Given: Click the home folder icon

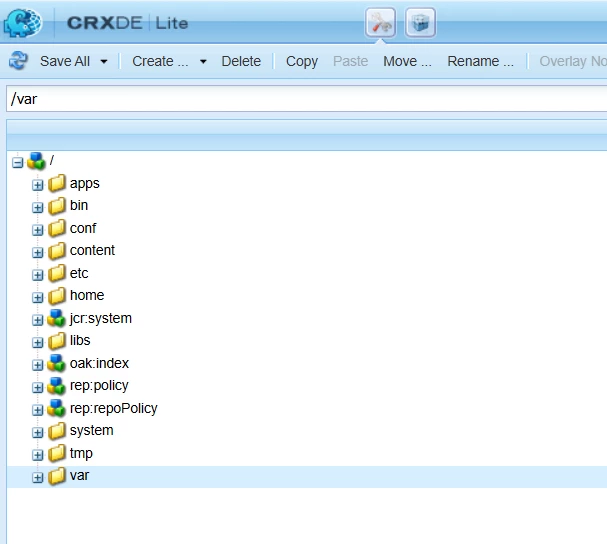Looking at the screenshot, I should (x=57, y=295).
